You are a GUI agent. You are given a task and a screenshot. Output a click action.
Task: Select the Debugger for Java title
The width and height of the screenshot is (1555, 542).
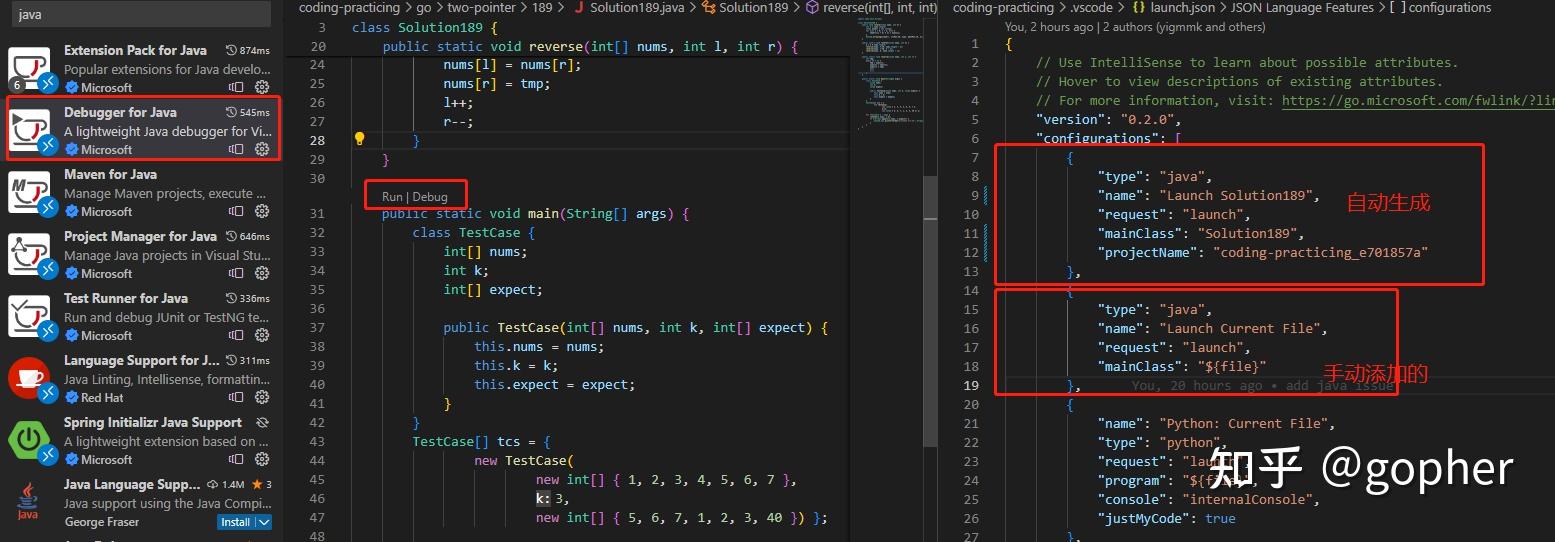point(120,112)
